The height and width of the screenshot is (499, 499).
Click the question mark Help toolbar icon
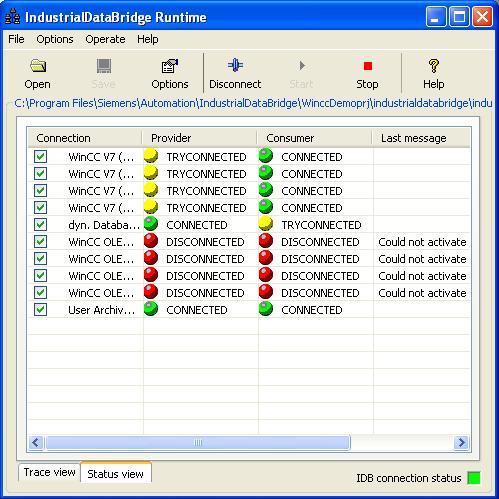point(433,66)
